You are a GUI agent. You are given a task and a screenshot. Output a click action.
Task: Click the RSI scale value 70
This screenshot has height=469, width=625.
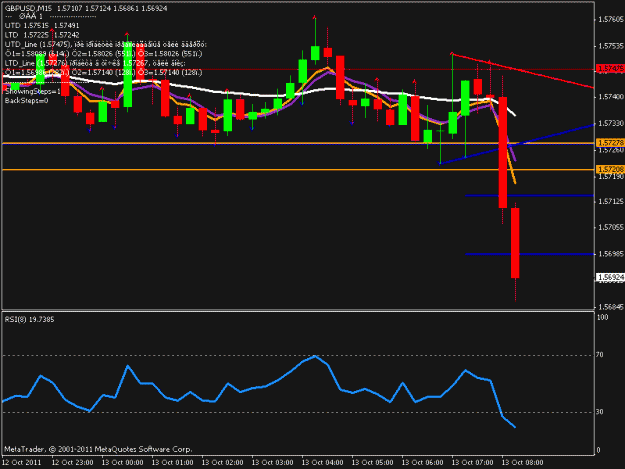600,355
